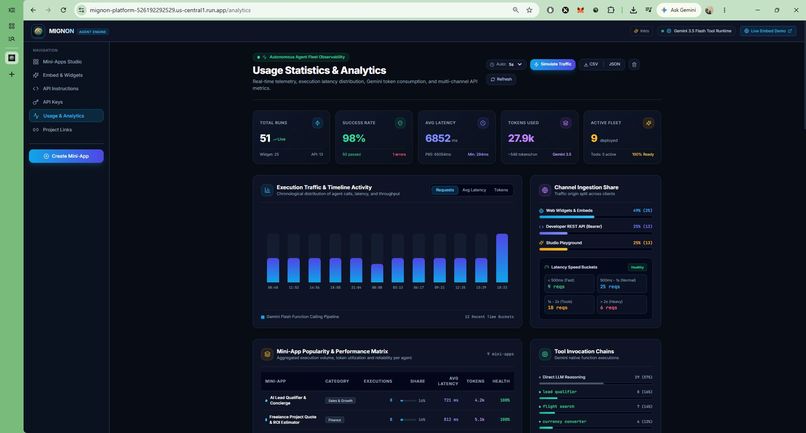This screenshot has width=806, height=433.
Task: Click the Health column header
Action: click(x=501, y=381)
